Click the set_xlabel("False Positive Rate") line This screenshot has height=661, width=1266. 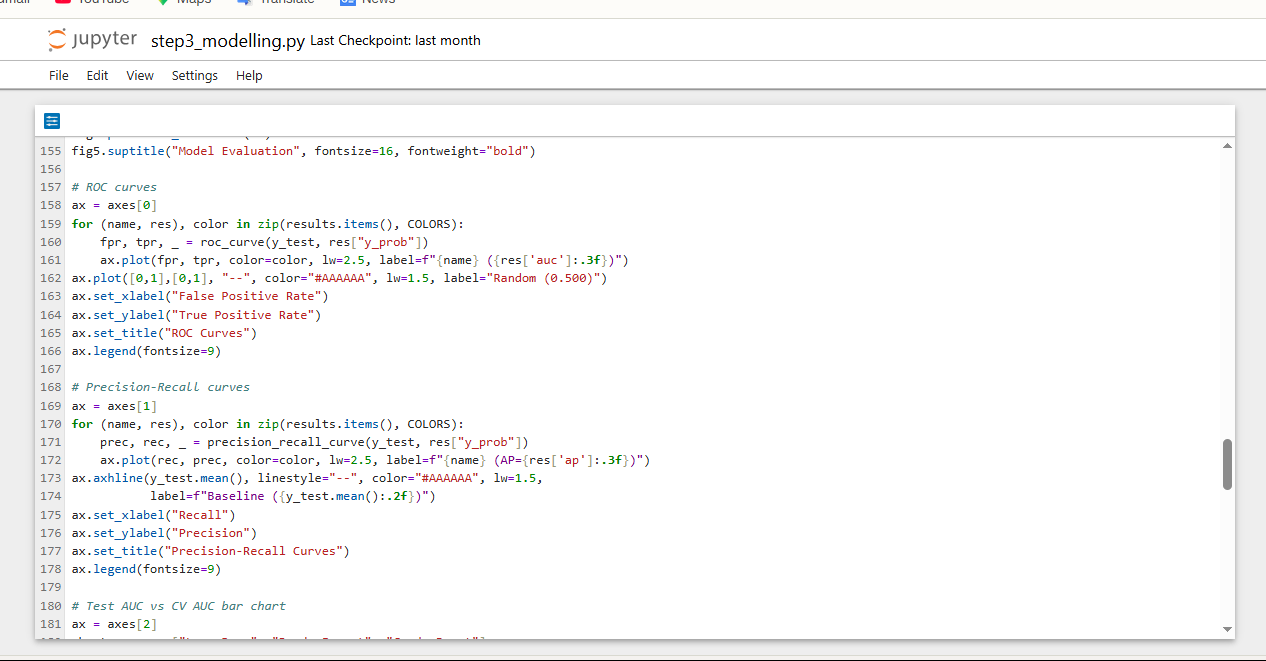200,296
